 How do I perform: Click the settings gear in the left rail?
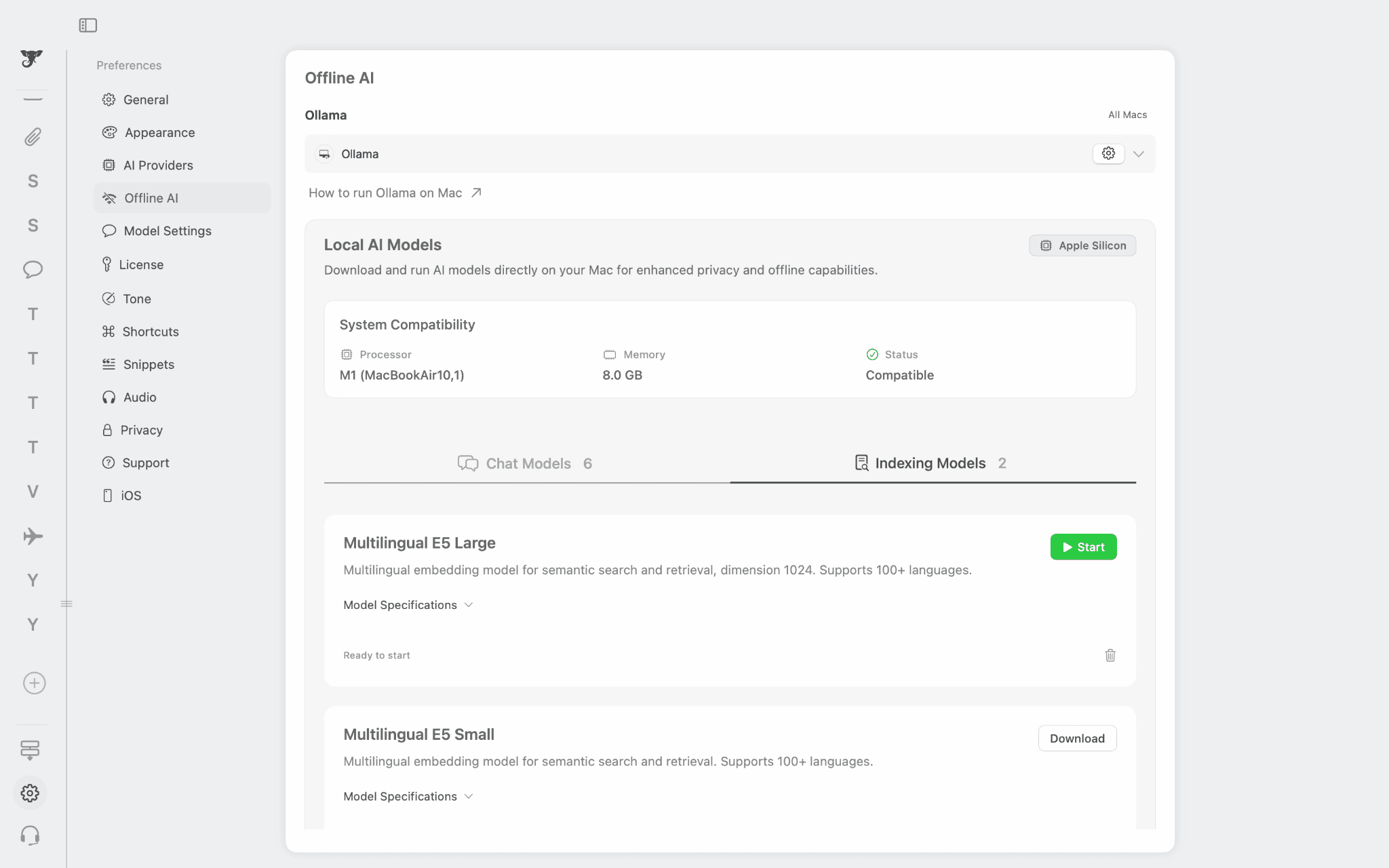[30, 793]
